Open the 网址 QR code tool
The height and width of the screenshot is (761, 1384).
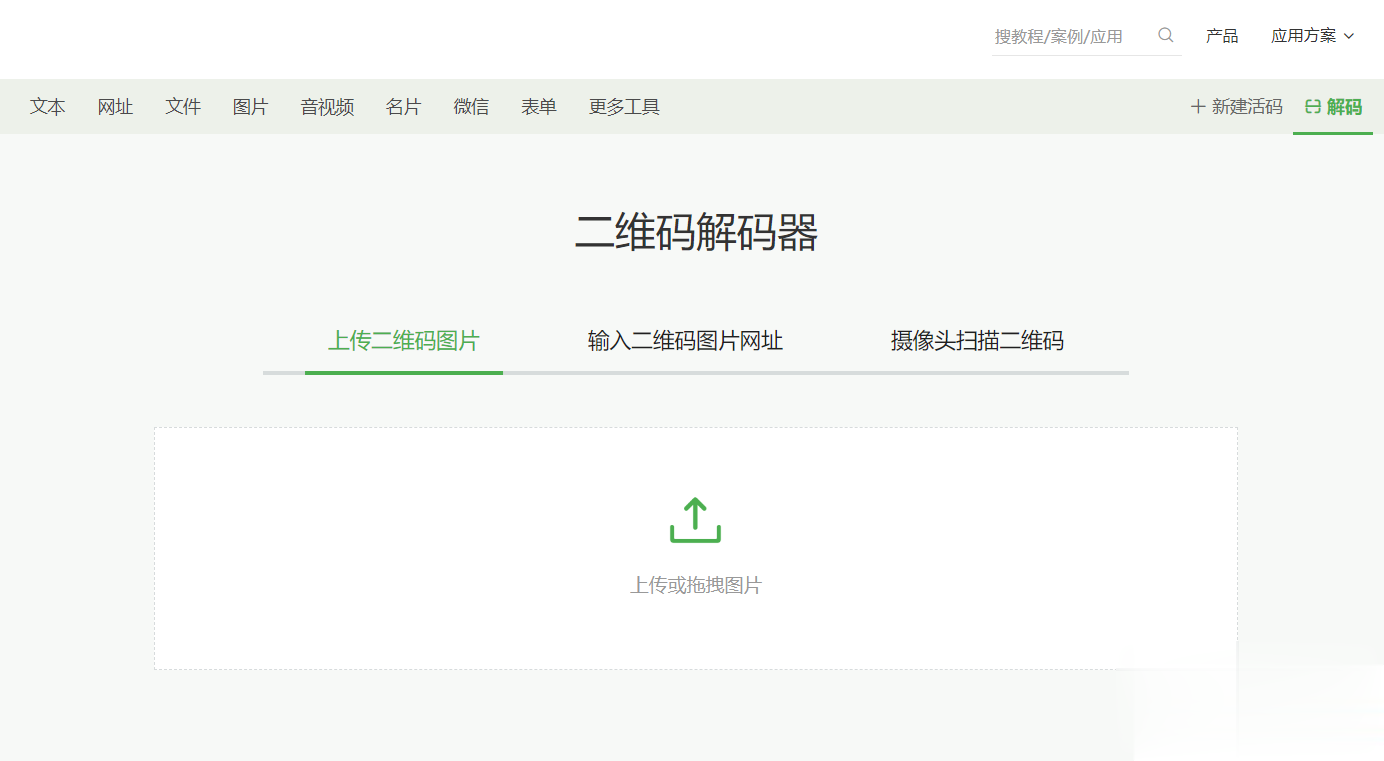(115, 106)
